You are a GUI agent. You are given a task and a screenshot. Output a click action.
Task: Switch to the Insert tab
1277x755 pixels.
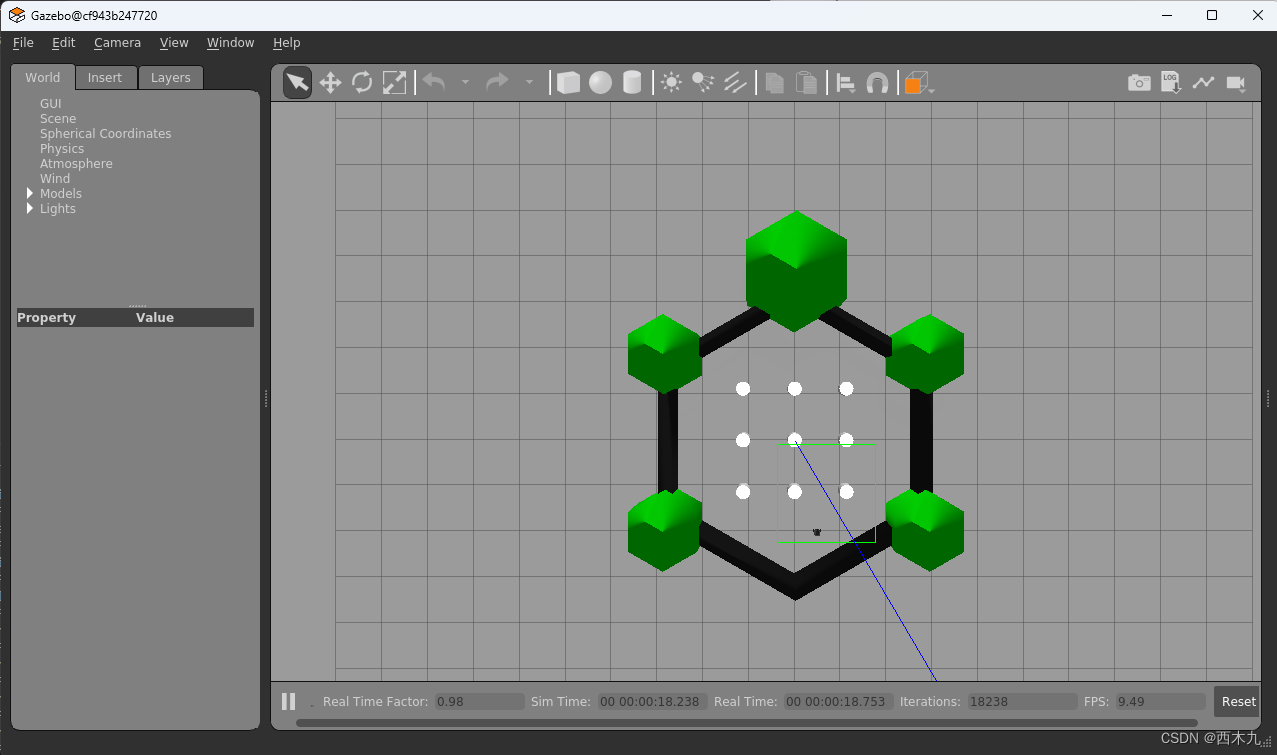pos(105,77)
